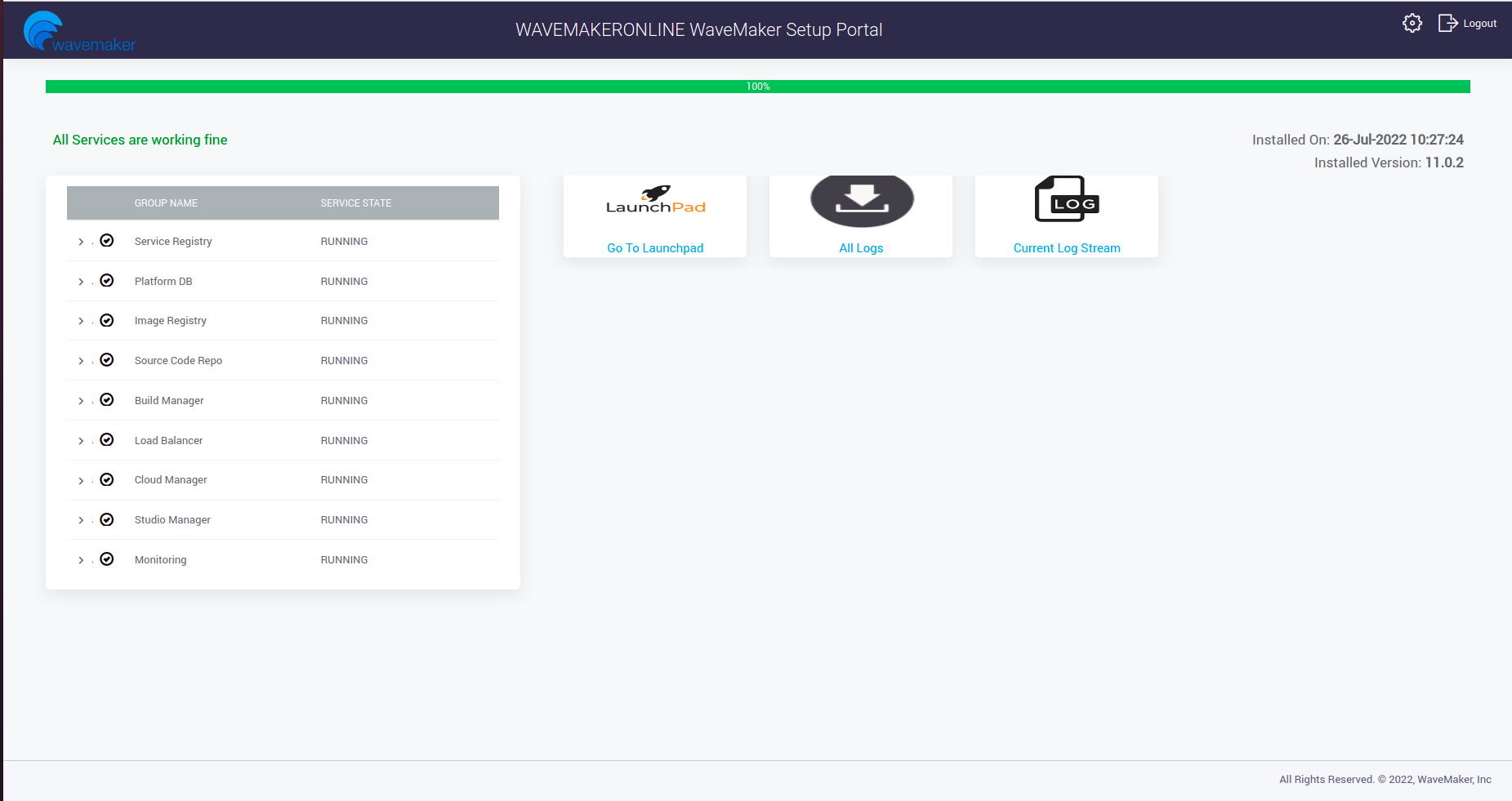Click the settings gear icon
Viewport: 1512px width, 801px height.
[1412, 23]
